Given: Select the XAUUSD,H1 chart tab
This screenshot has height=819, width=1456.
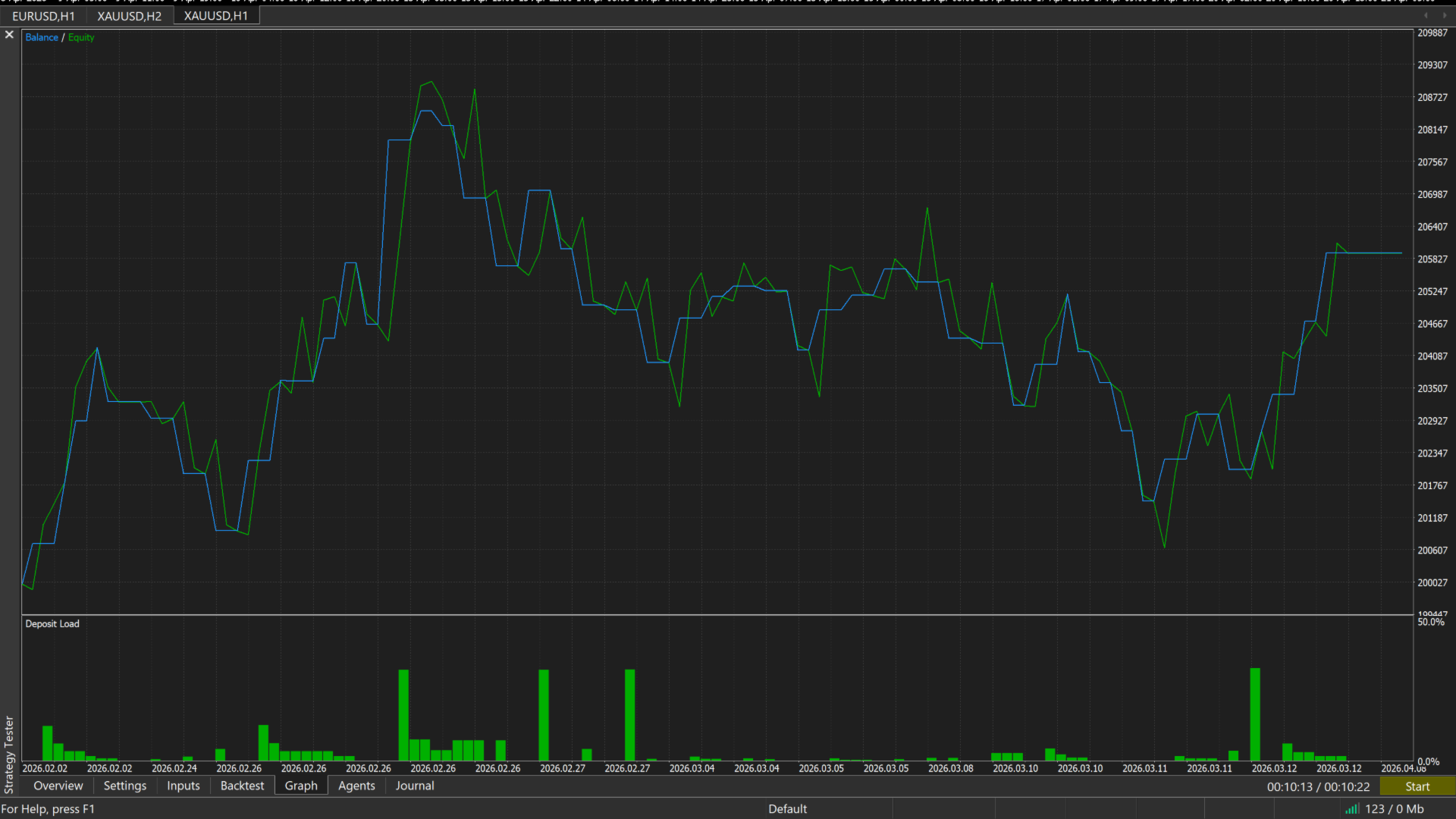Looking at the screenshot, I should [215, 16].
